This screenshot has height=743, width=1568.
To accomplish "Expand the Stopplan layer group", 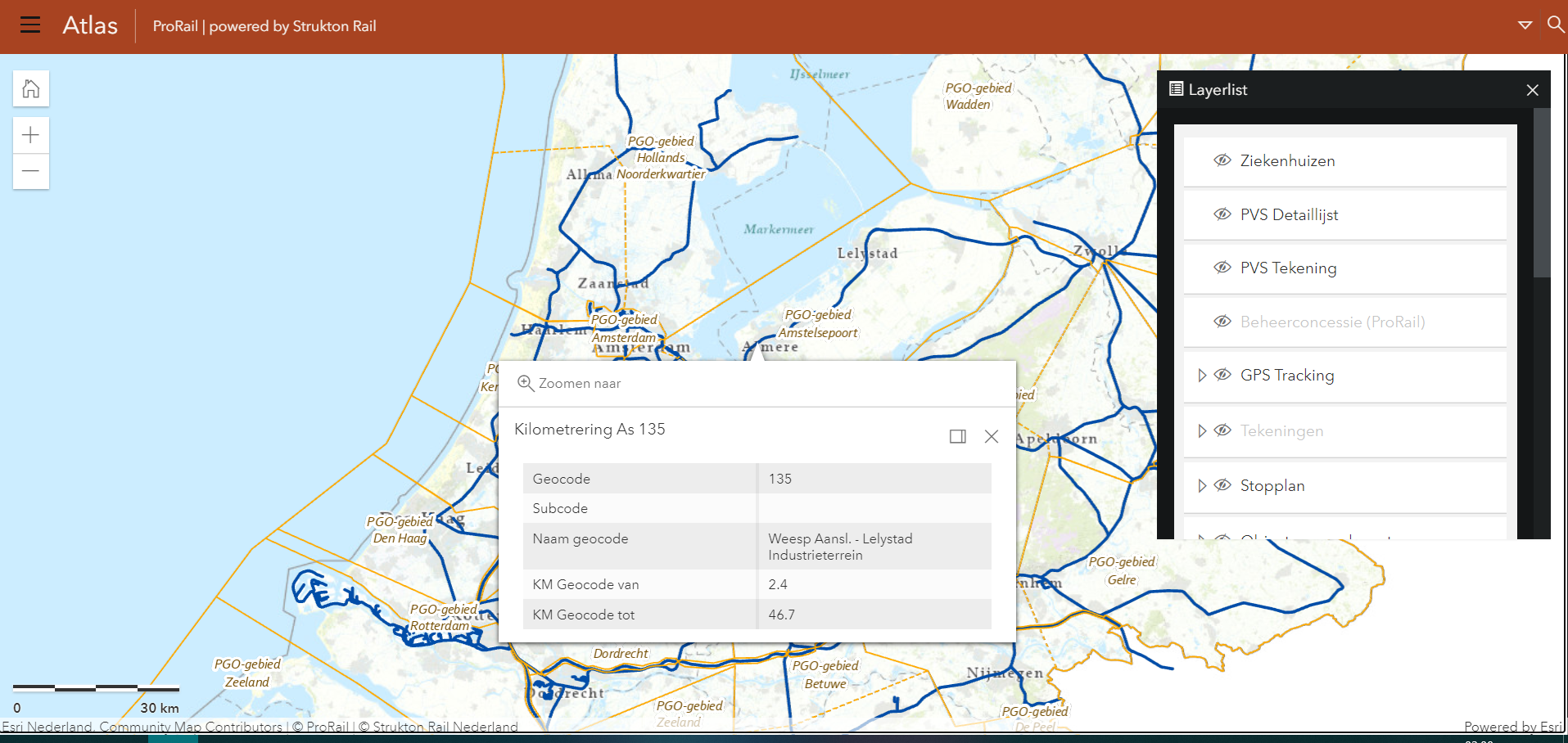I will [x=1202, y=485].
